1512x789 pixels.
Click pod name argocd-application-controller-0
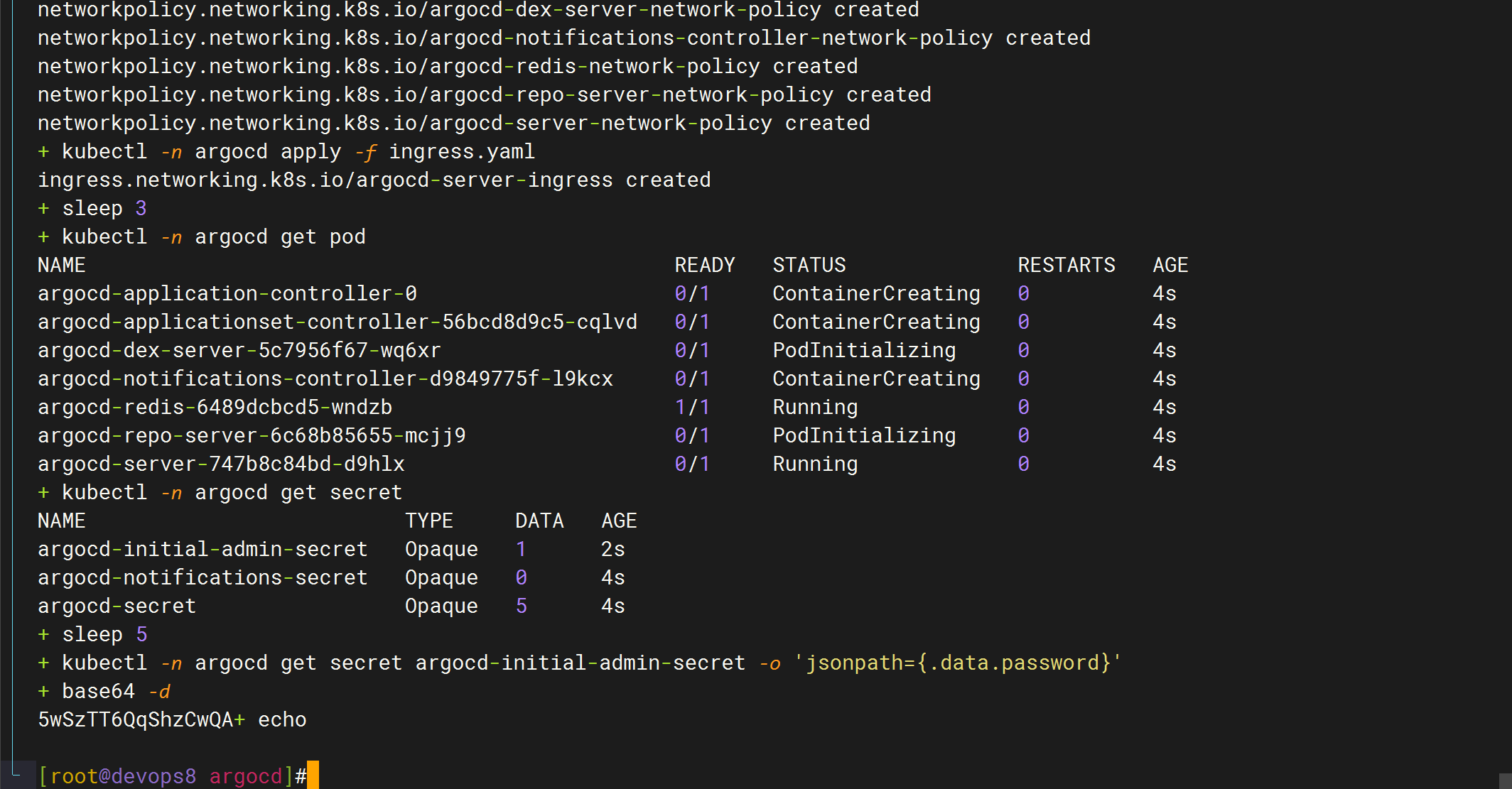pyautogui.click(x=227, y=293)
